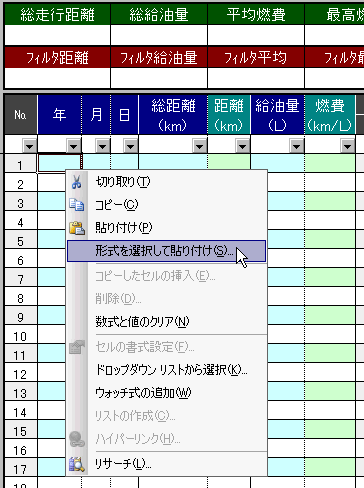Click the 燃費(km/L) cell in row 3

(330, 201)
